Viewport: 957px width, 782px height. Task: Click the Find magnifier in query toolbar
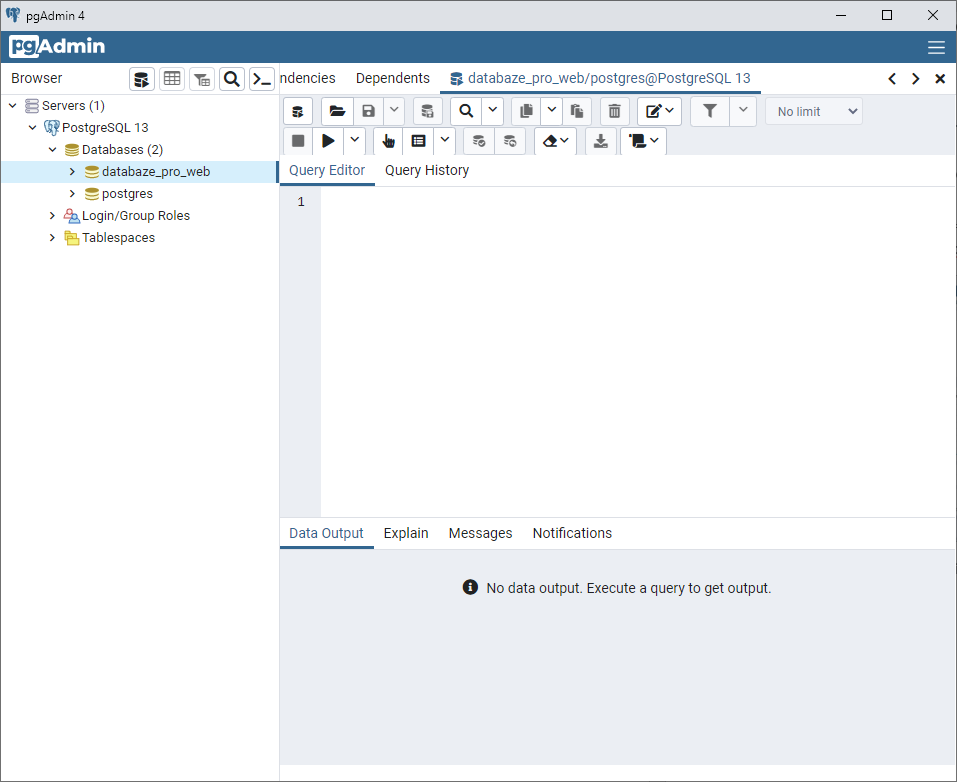(x=466, y=111)
